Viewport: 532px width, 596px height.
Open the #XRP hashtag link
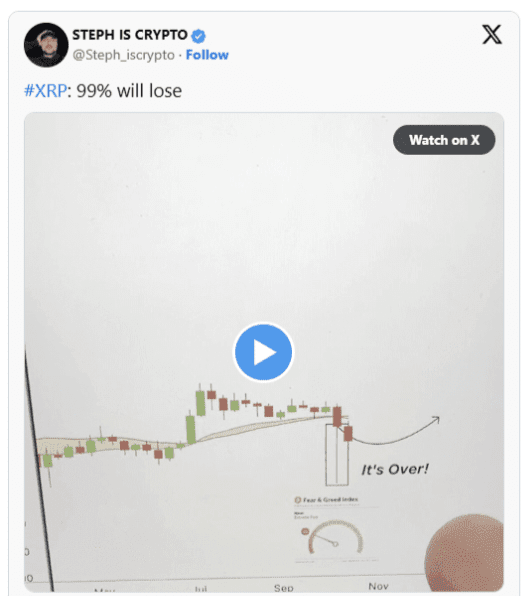(46, 91)
